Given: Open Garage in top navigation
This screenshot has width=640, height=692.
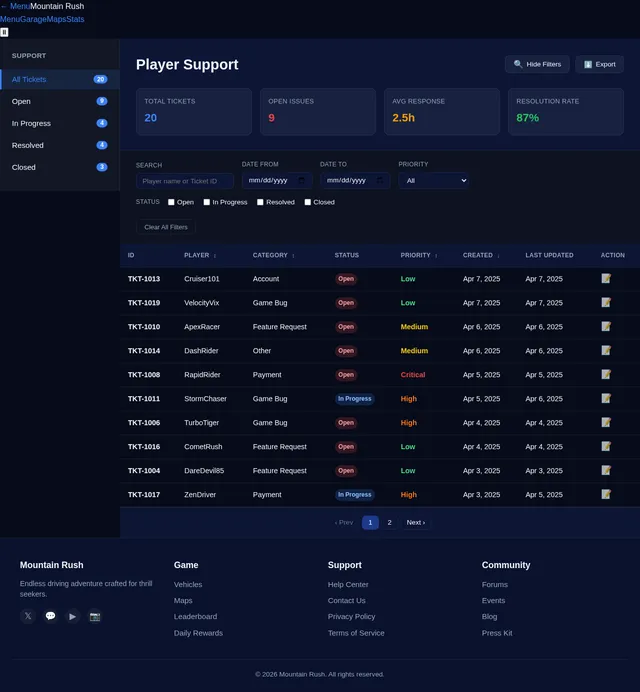Looking at the screenshot, I should tap(33, 19).
